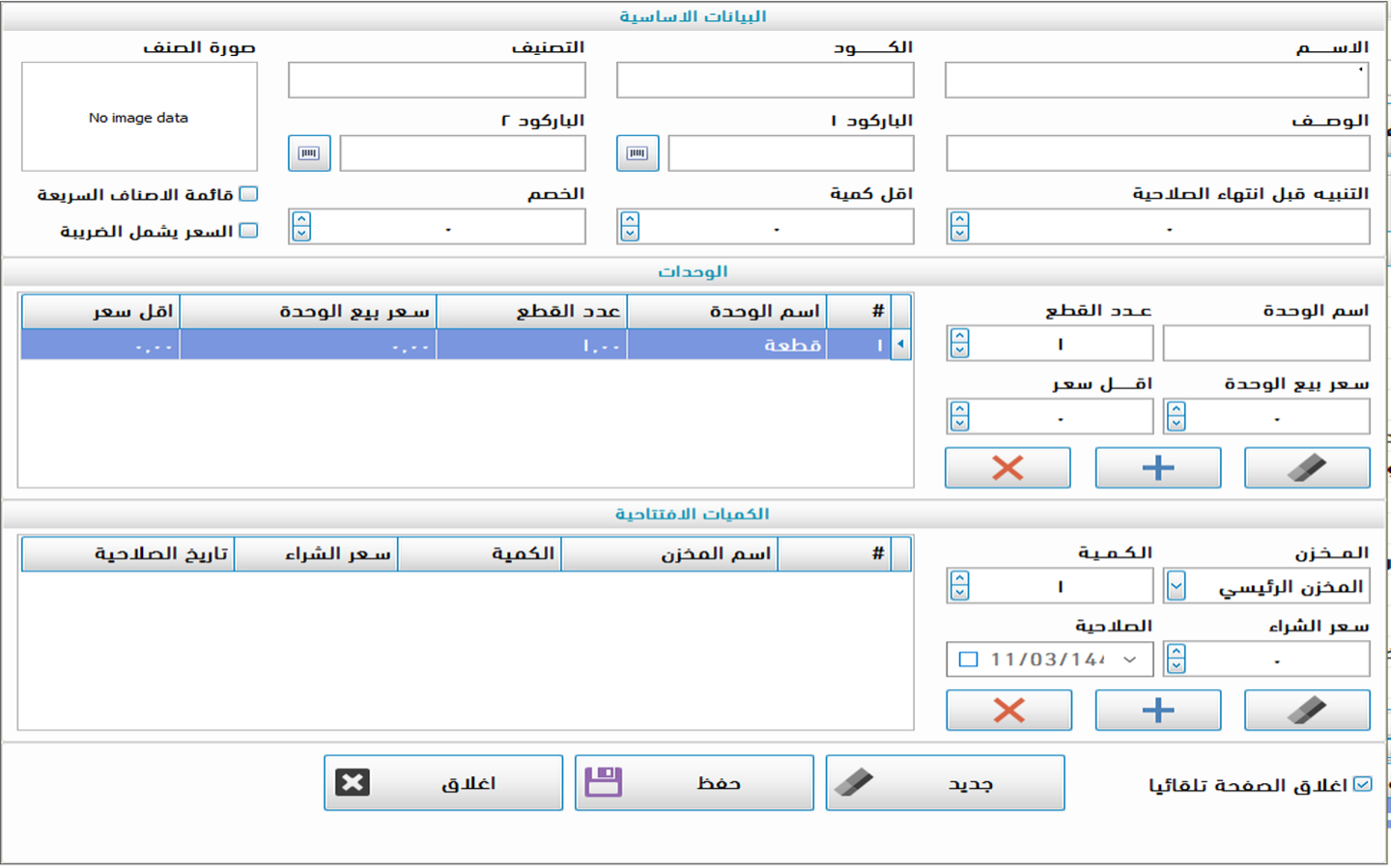The image size is (1391, 868).
Task: Click the اغلاق close button
Action: coord(443,783)
